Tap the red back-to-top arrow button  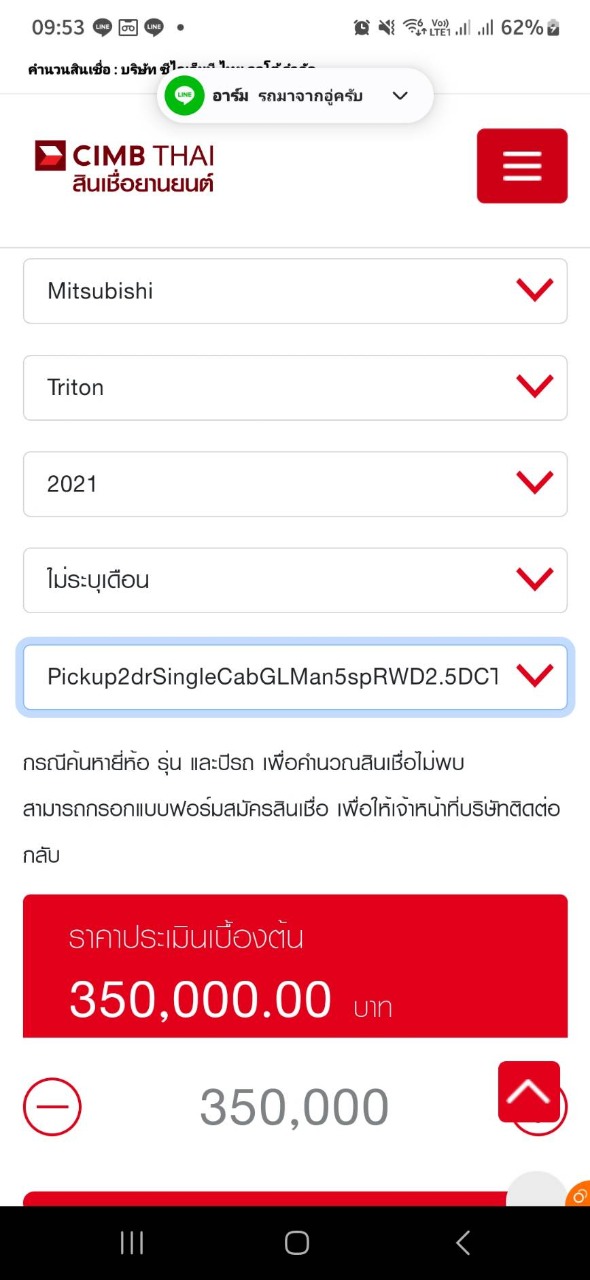529,1091
